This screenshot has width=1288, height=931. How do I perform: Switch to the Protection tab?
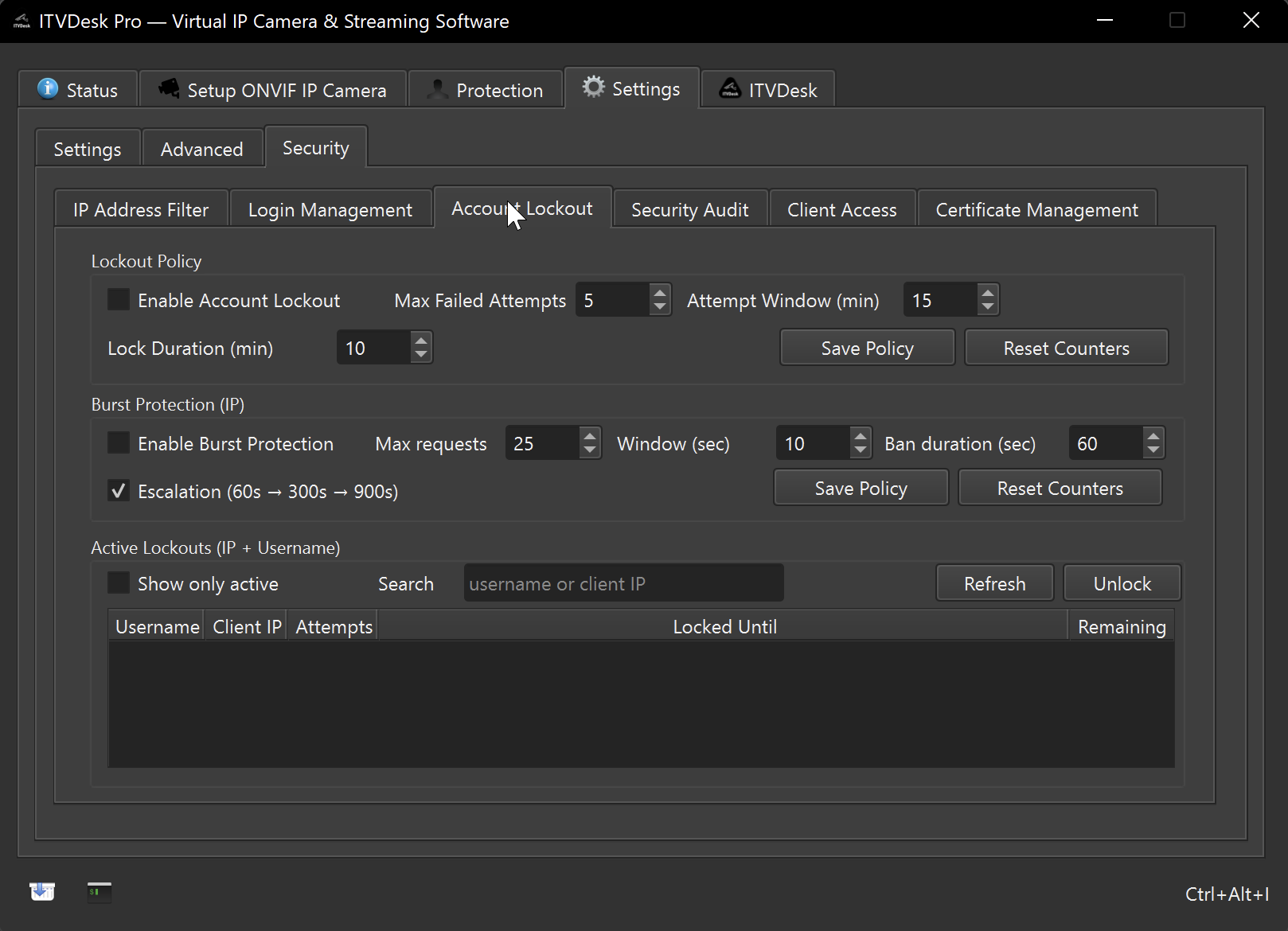pos(486,90)
